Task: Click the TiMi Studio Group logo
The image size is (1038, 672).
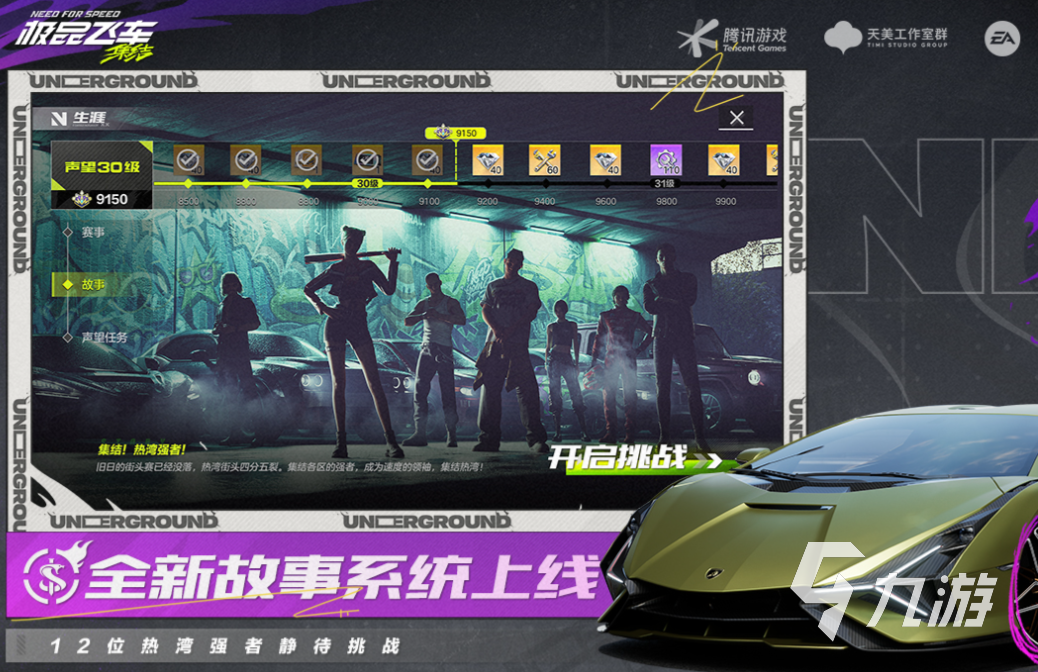Action: click(x=885, y=38)
